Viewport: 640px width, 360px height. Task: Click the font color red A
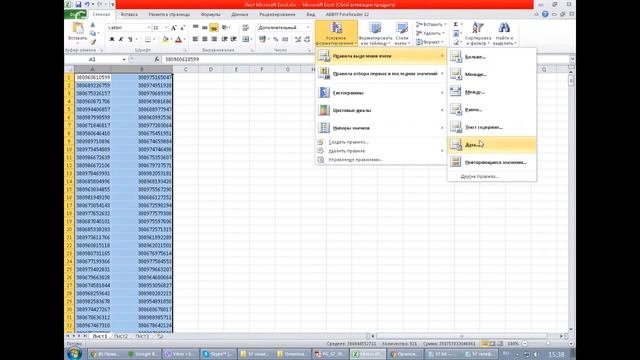(178, 39)
